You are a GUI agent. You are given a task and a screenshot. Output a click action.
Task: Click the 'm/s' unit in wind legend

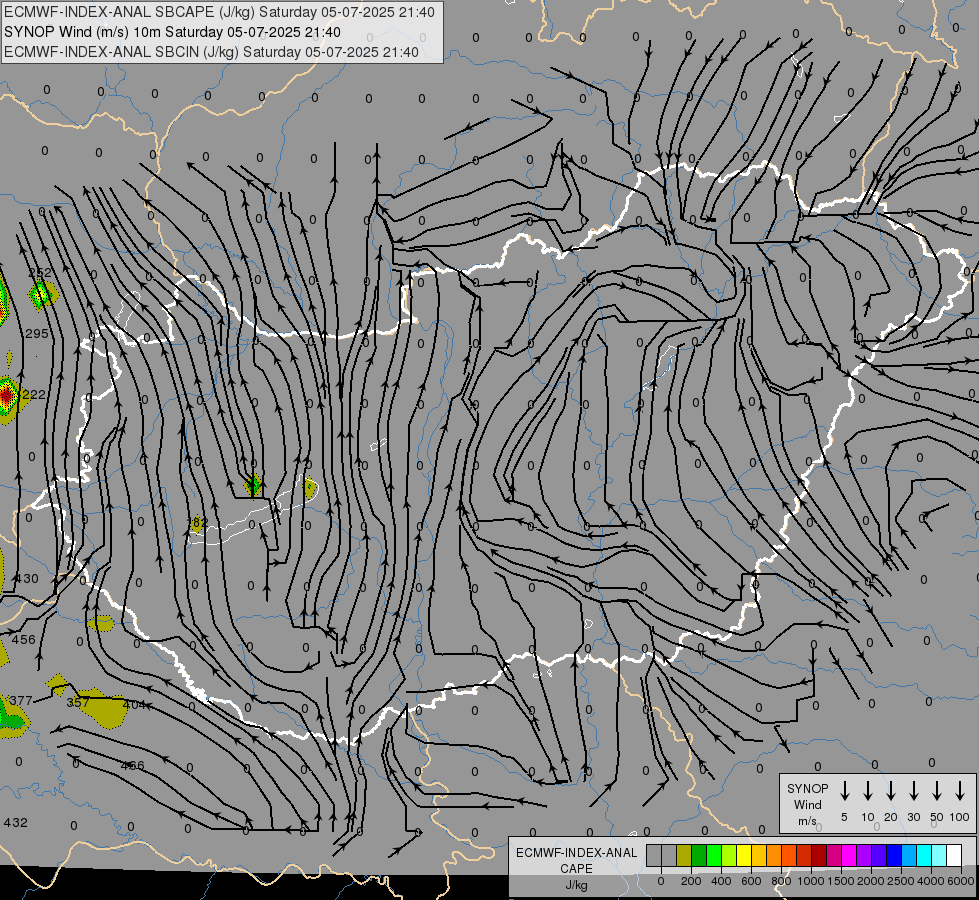click(x=807, y=821)
